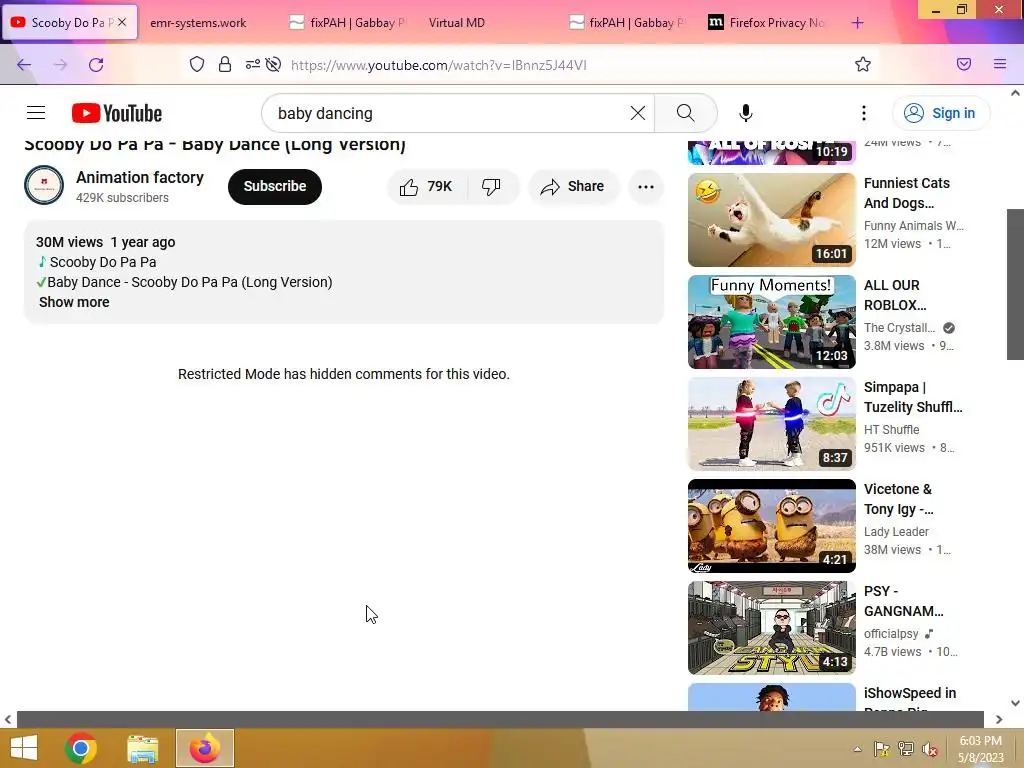Open site permissions icon in address bar
Viewport: 1024px width, 768px height.
pyautogui.click(x=253, y=64)
